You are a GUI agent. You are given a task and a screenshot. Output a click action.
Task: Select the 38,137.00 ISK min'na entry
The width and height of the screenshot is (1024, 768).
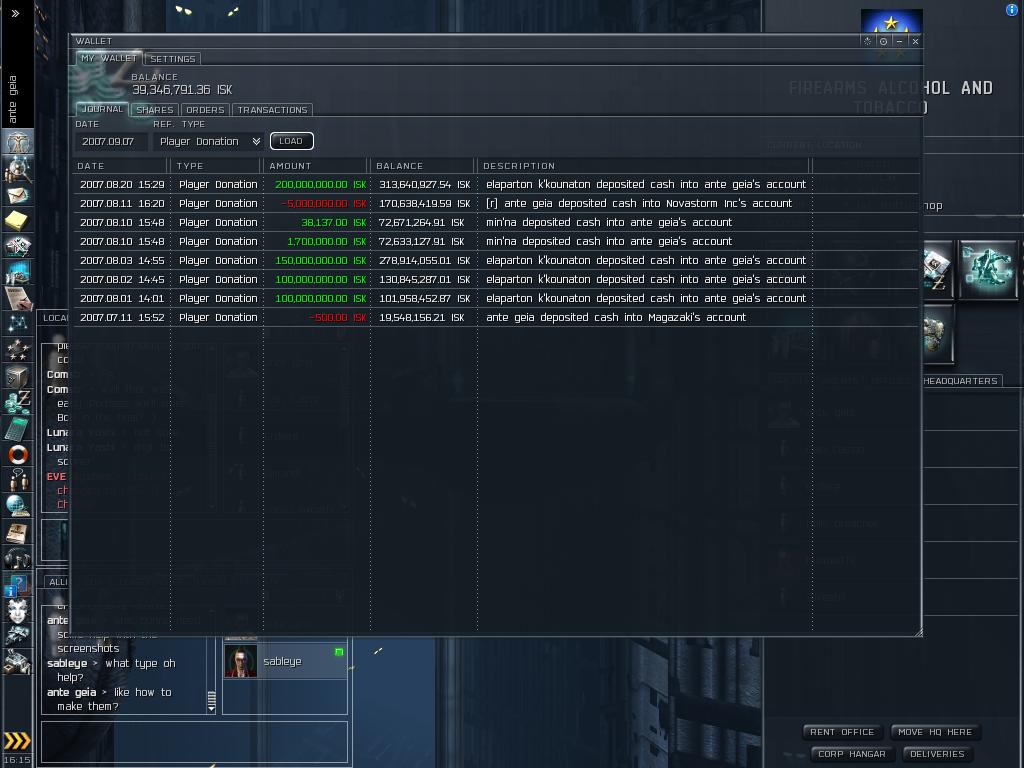pyautogui.click(x=496, y=222)
